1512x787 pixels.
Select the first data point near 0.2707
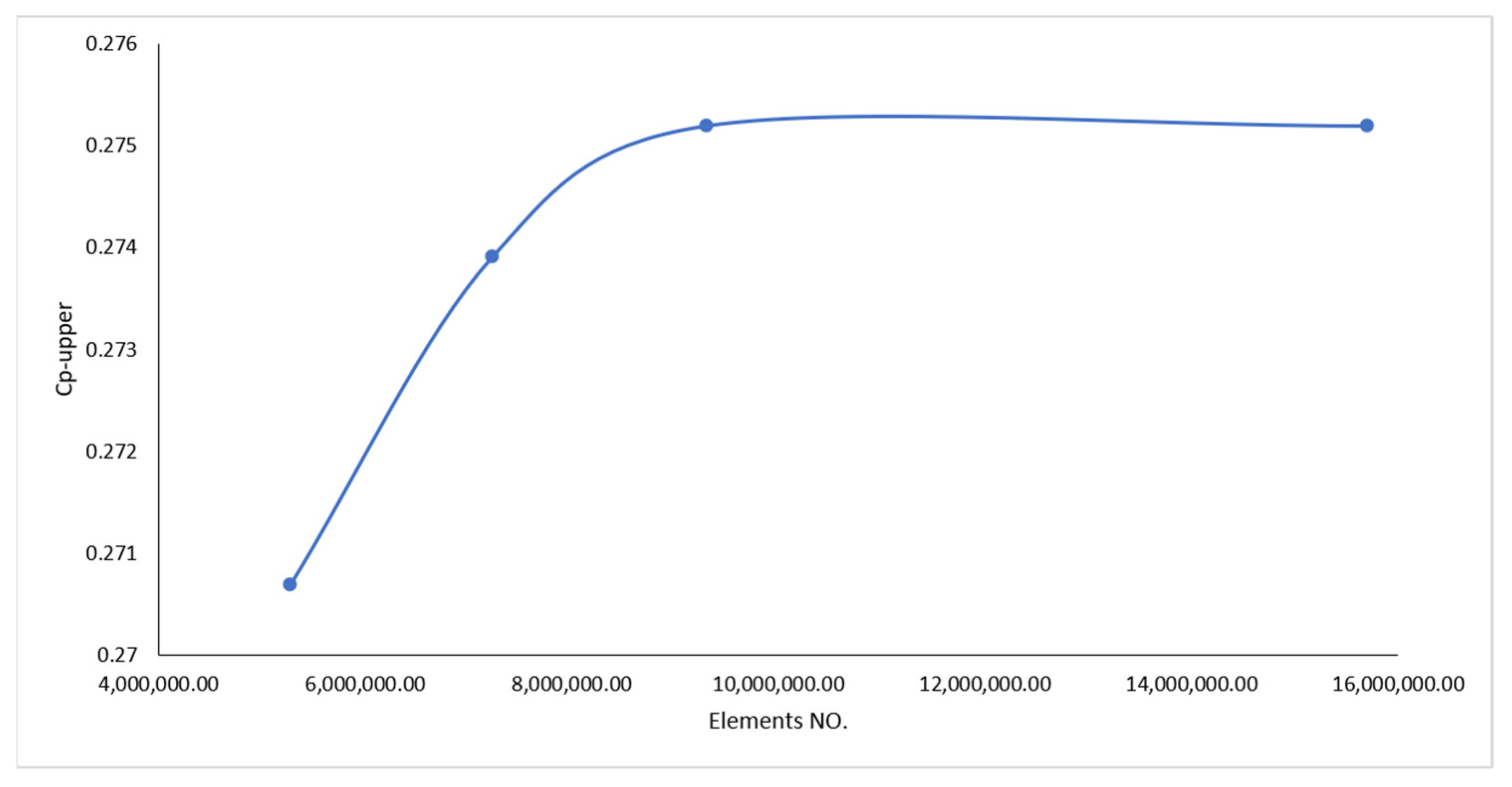289,584
